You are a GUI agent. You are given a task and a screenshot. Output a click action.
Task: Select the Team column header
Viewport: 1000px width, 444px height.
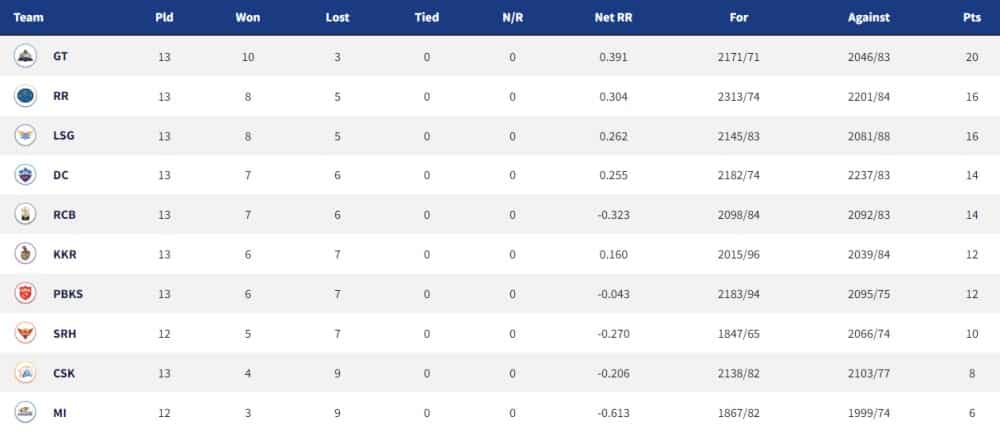coord(28,18)
